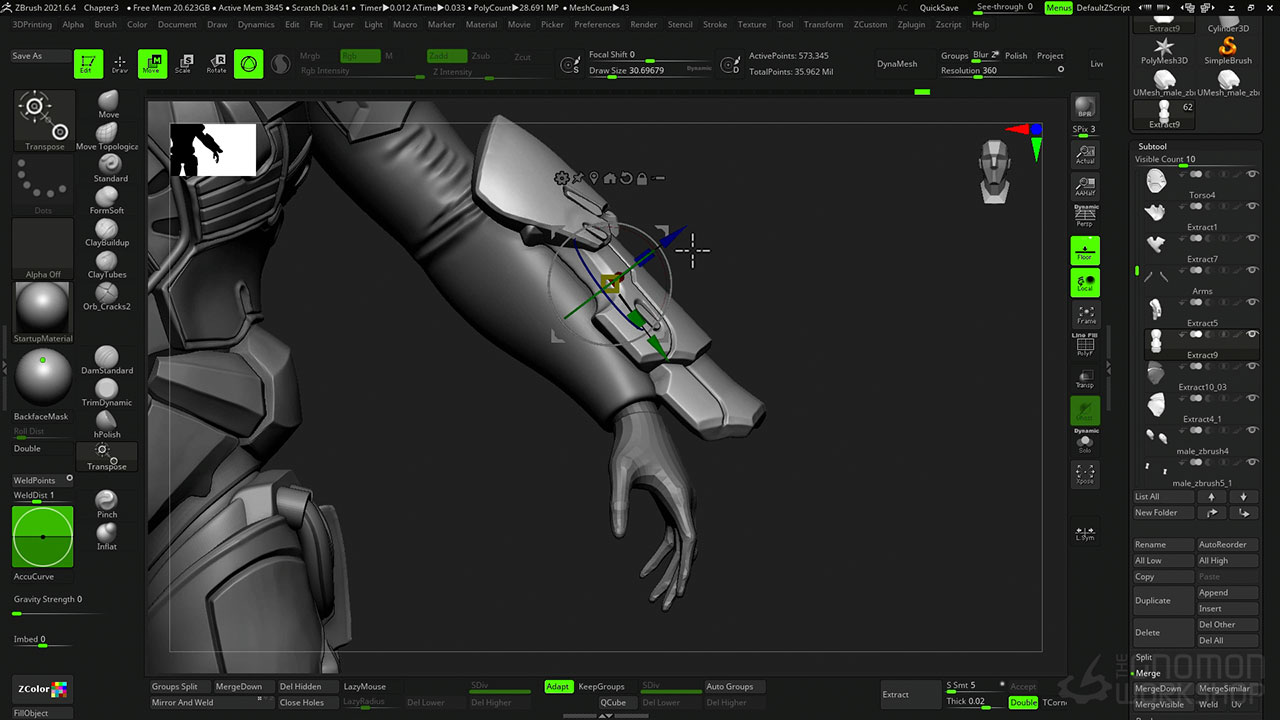Screen dimensions: 1280x720
Task: Toggle the Floor grid off
Action: [1085, 251]
